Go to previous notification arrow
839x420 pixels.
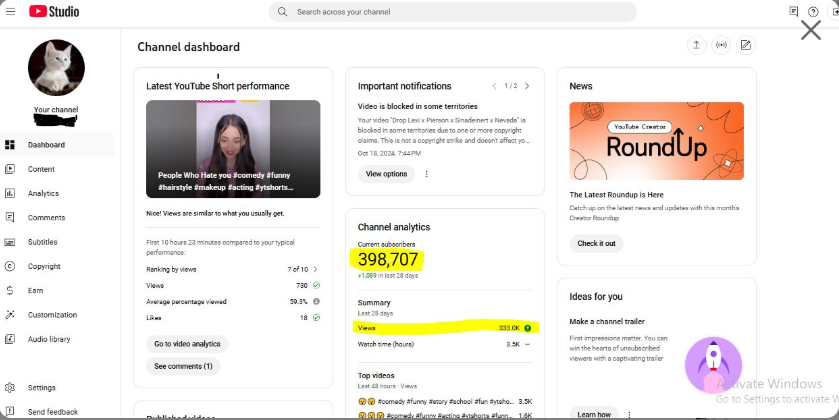[x=494, y=86]
